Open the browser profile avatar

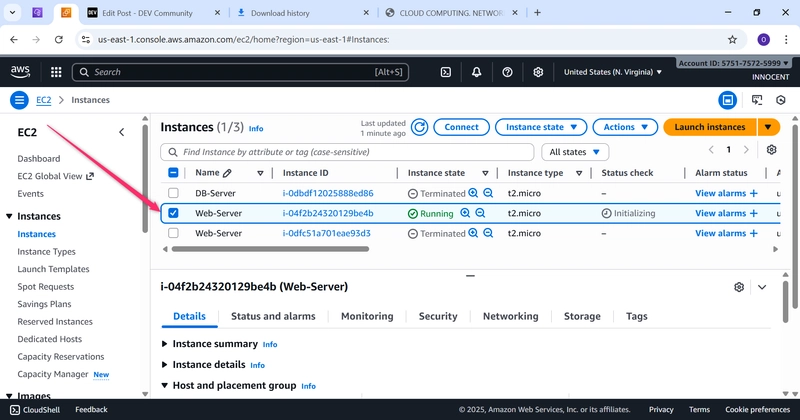763,39
